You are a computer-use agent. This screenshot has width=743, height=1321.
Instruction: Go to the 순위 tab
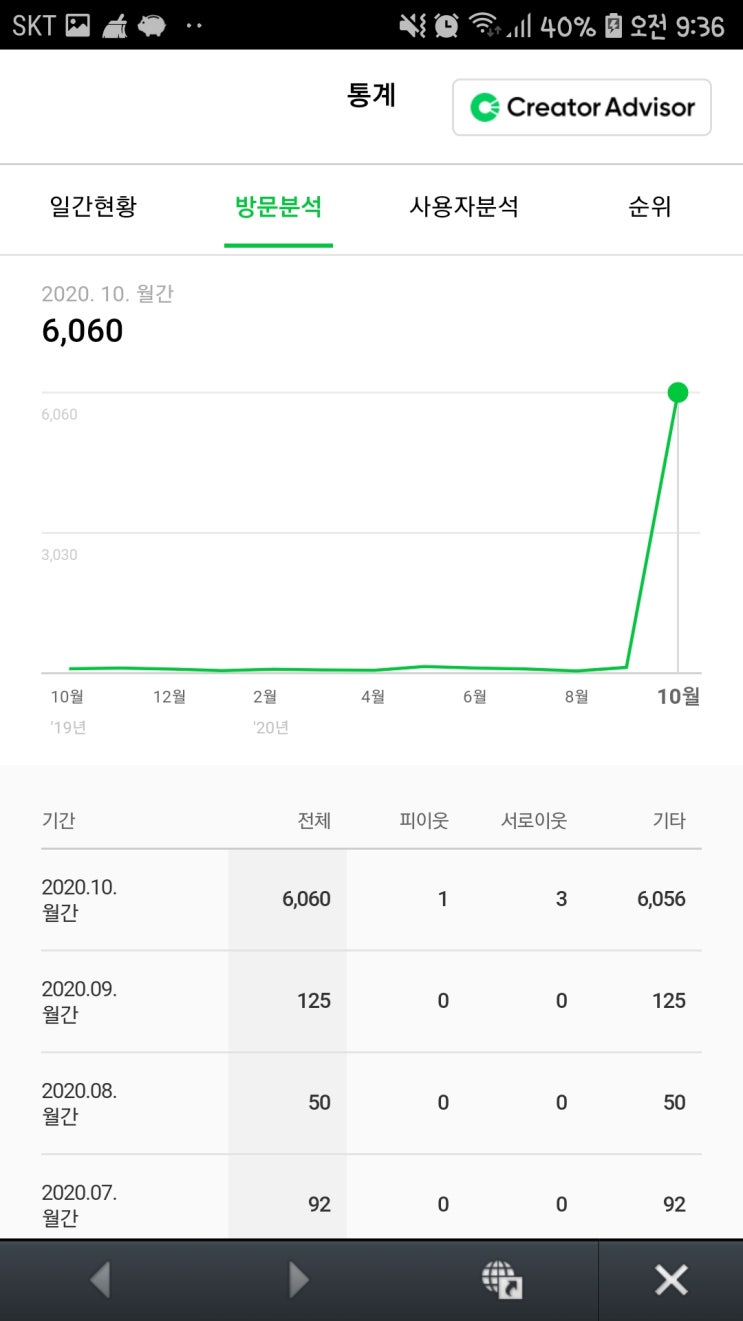pyautogui.click(x=649, y=207)
